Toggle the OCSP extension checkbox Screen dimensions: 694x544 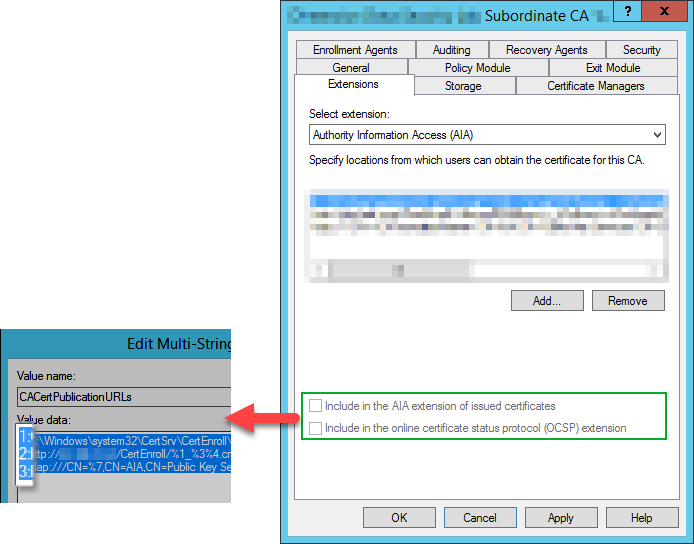[x=317, y=428]
